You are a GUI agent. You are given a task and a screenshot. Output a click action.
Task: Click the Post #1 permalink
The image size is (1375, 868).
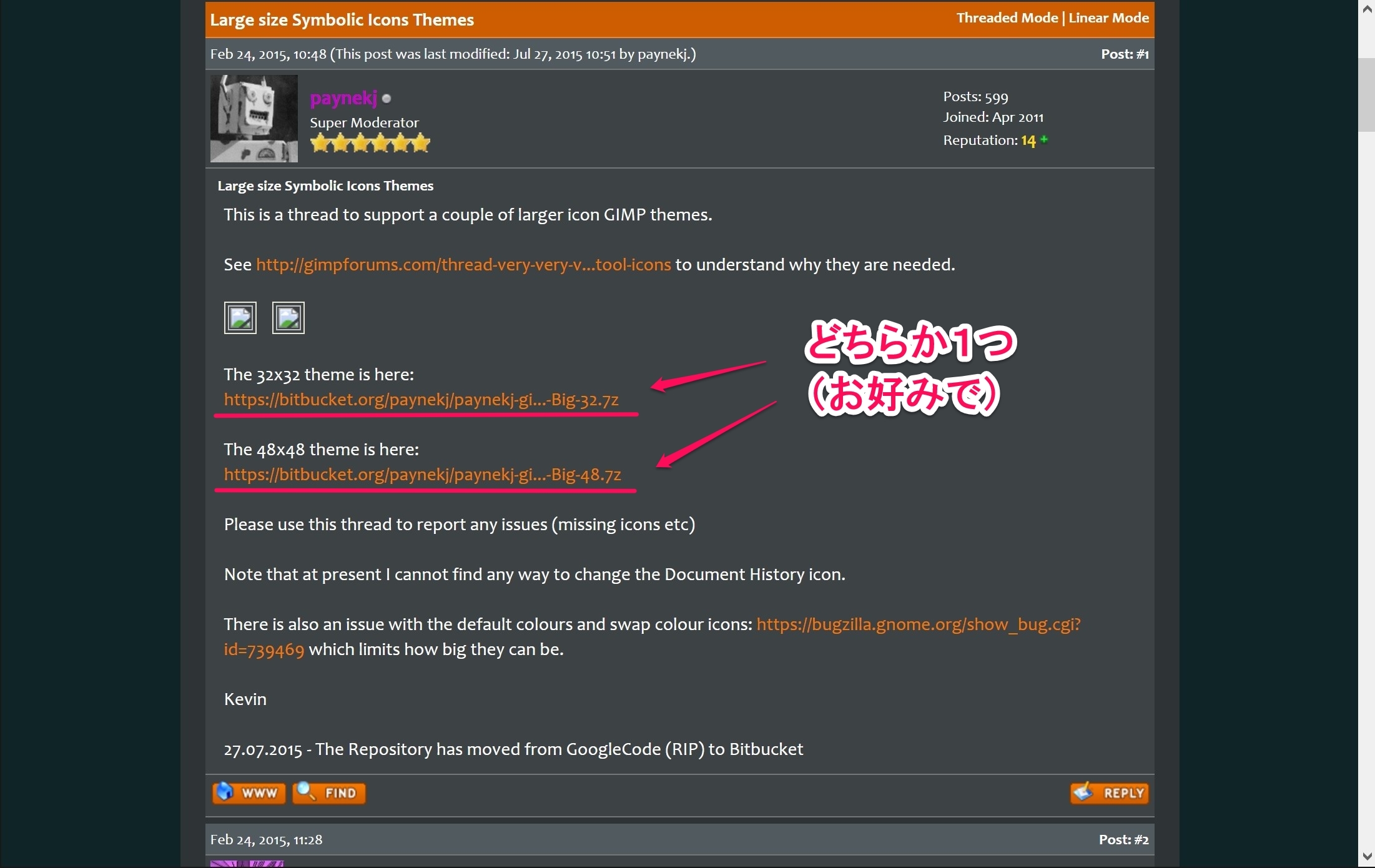click(1142, 54)
